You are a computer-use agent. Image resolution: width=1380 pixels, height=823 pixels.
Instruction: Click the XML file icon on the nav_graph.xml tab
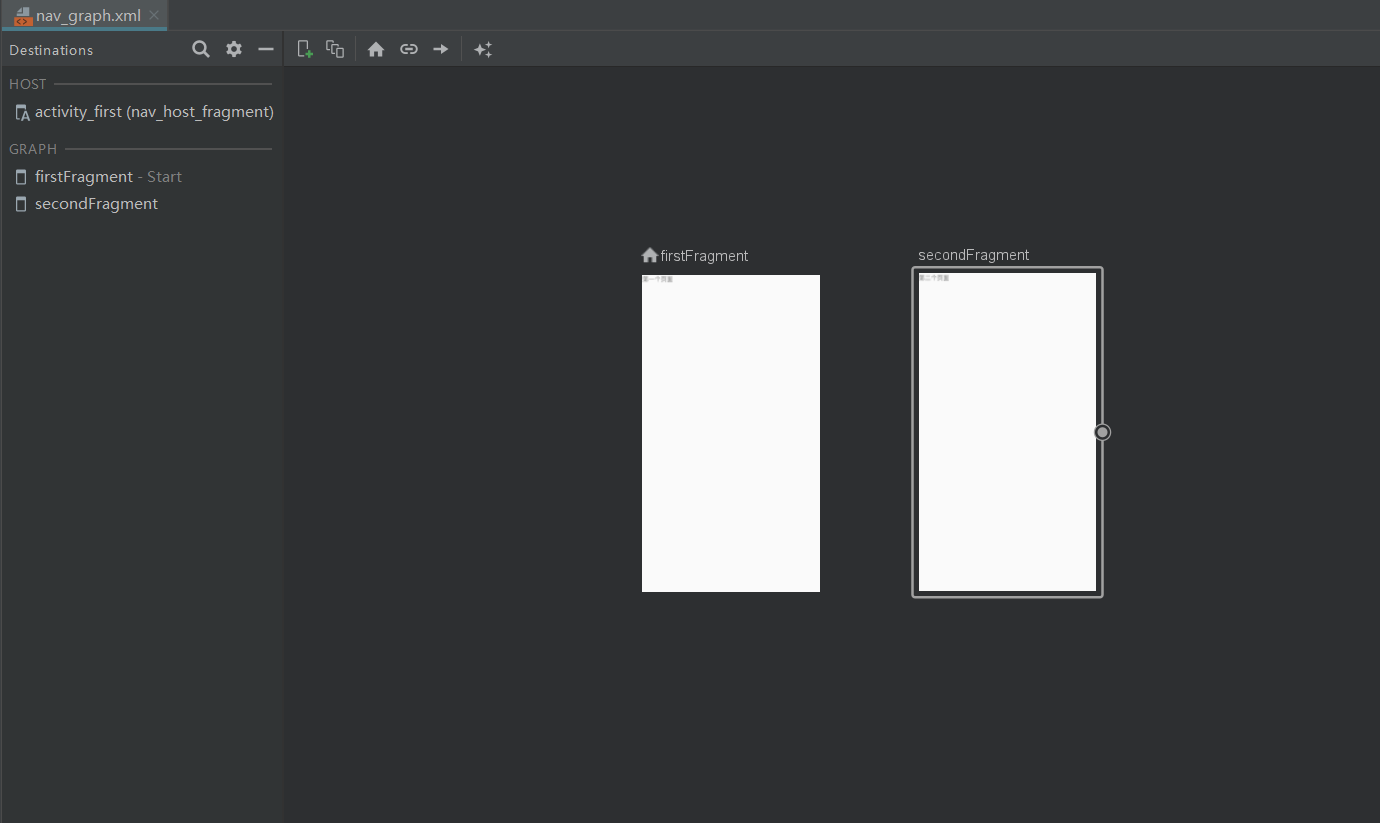tap(23, 16)
